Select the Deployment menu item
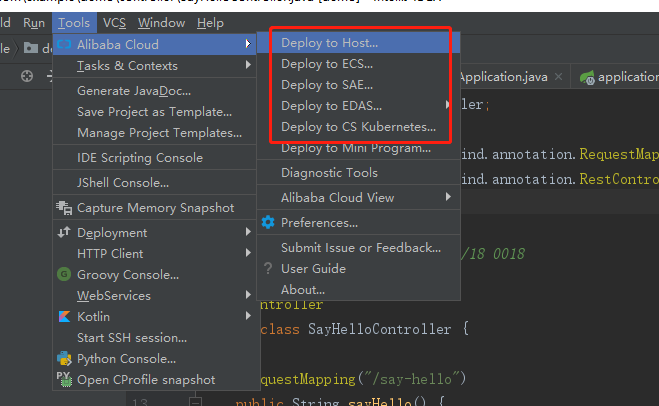Viewport: 659px width, 406px height. tap(155, 232)
